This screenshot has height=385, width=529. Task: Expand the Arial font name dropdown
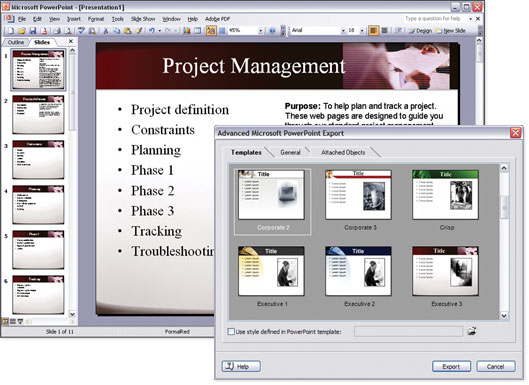coord(343,31)
